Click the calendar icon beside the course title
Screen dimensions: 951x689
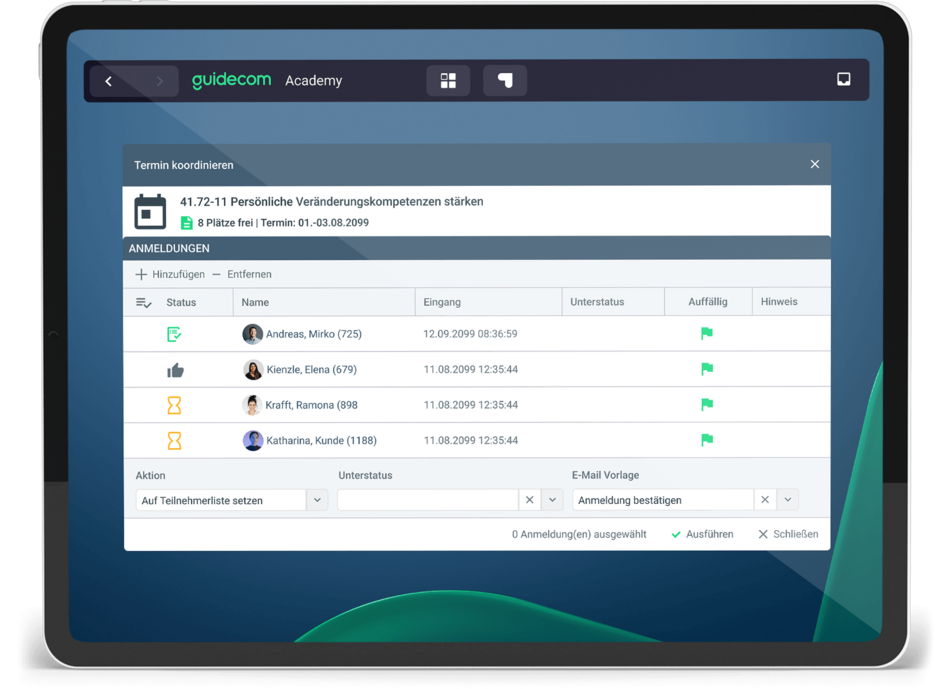(x=150, y=212)
